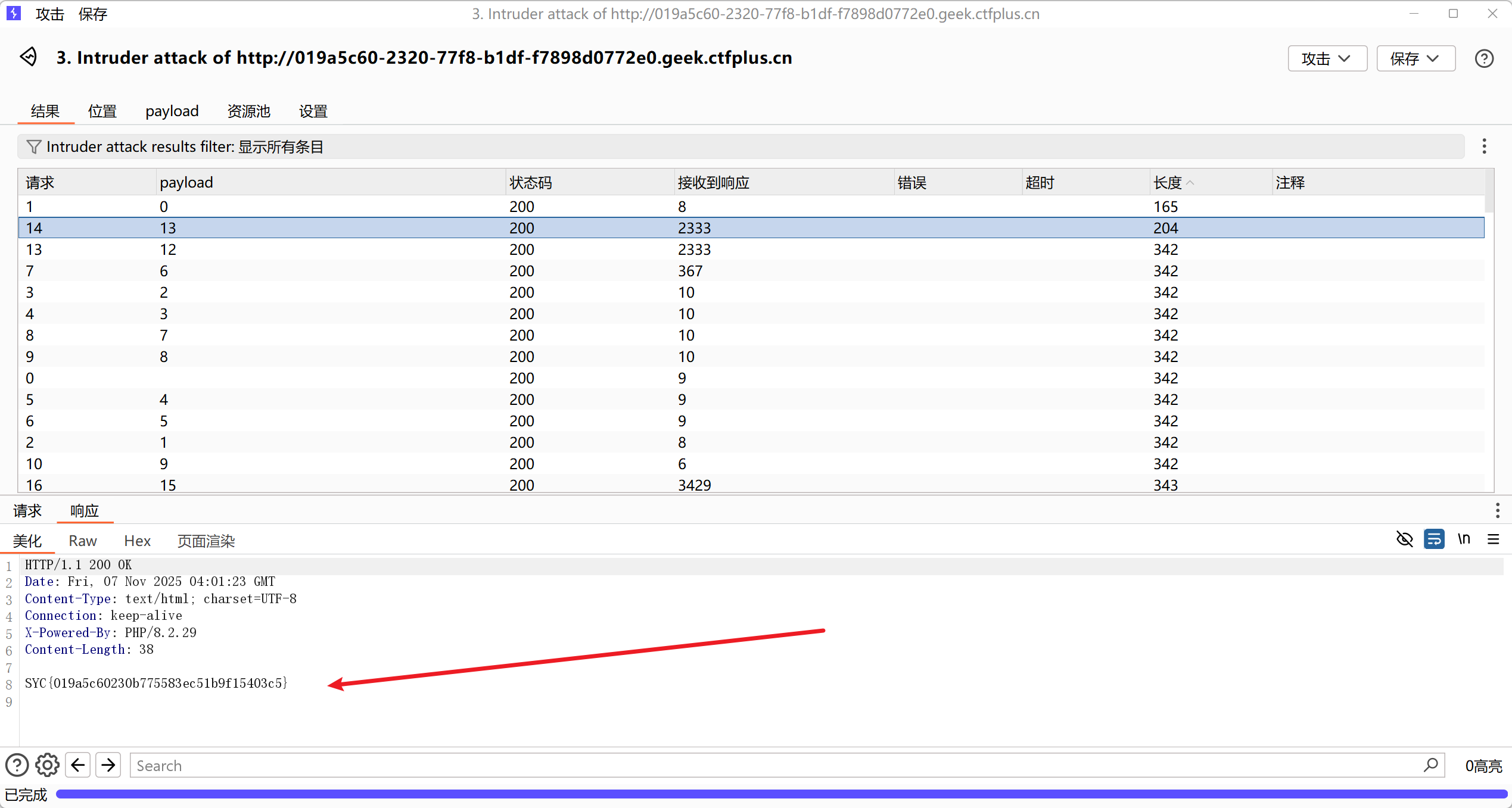Switch to the Raw response view
1512x808 pixels.
coord(82,541)
